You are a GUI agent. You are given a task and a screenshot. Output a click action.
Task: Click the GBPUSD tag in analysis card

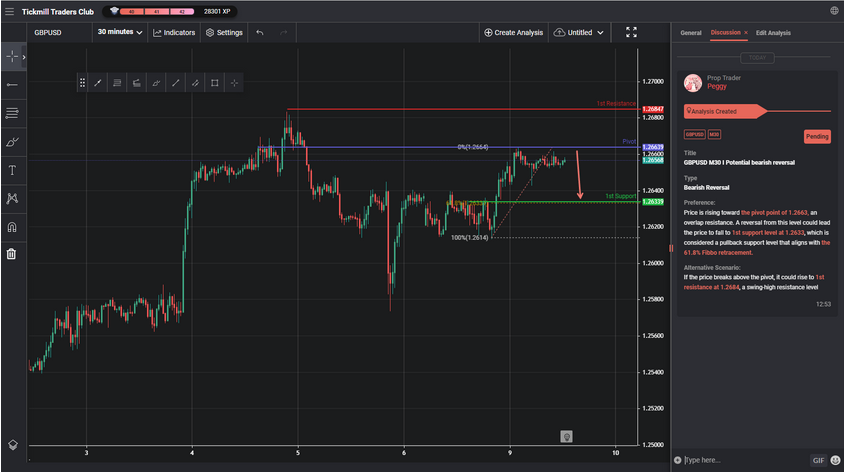pos(694,135)
